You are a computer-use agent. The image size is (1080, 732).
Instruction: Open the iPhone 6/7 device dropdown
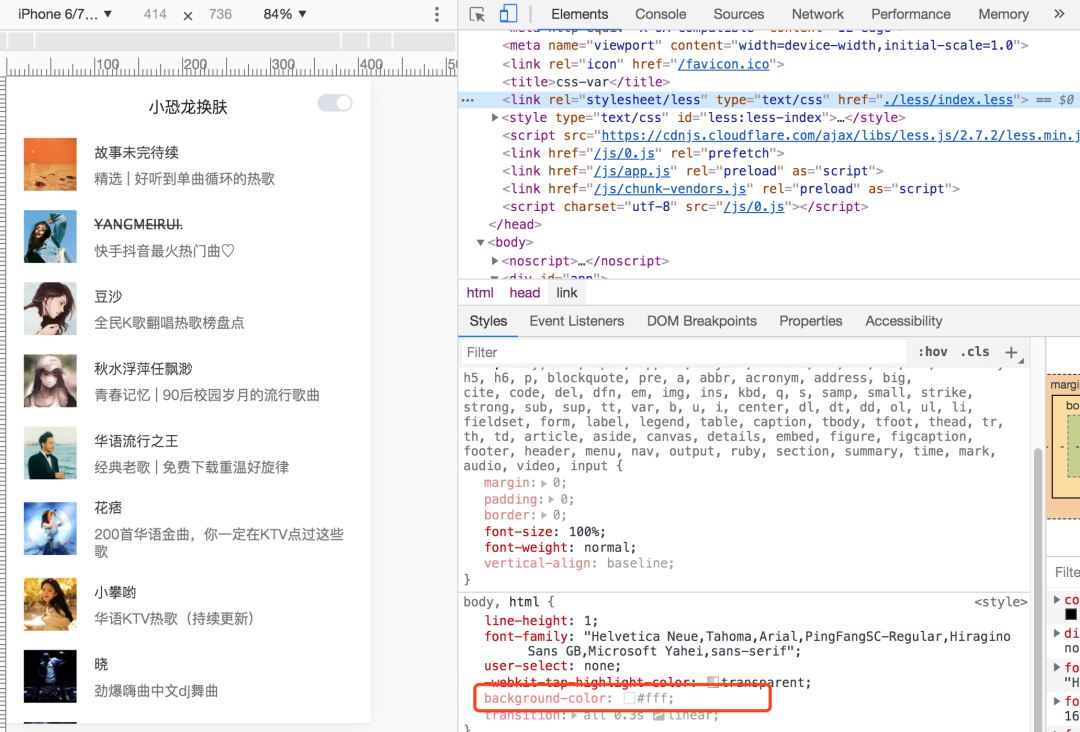coord(65,14)
